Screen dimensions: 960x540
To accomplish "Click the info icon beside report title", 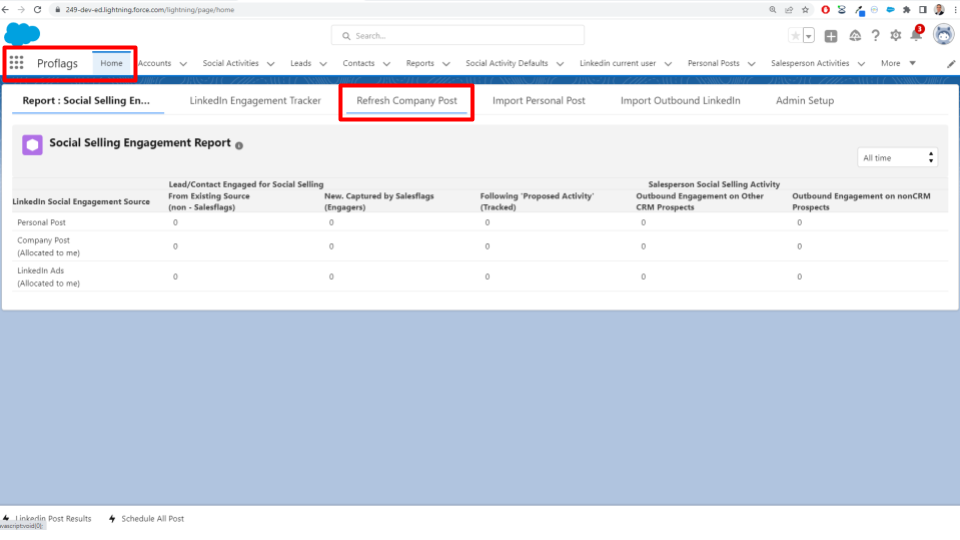I will (239, 146).
